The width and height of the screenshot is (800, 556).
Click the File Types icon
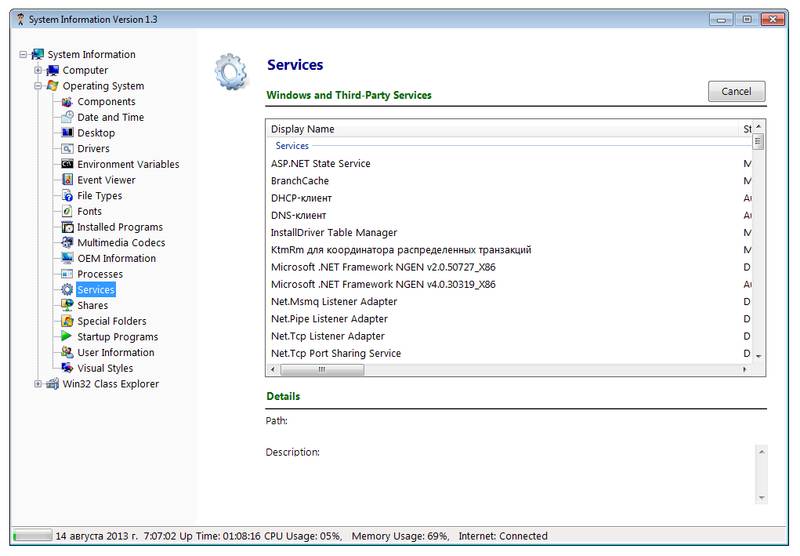pos(67,195)
